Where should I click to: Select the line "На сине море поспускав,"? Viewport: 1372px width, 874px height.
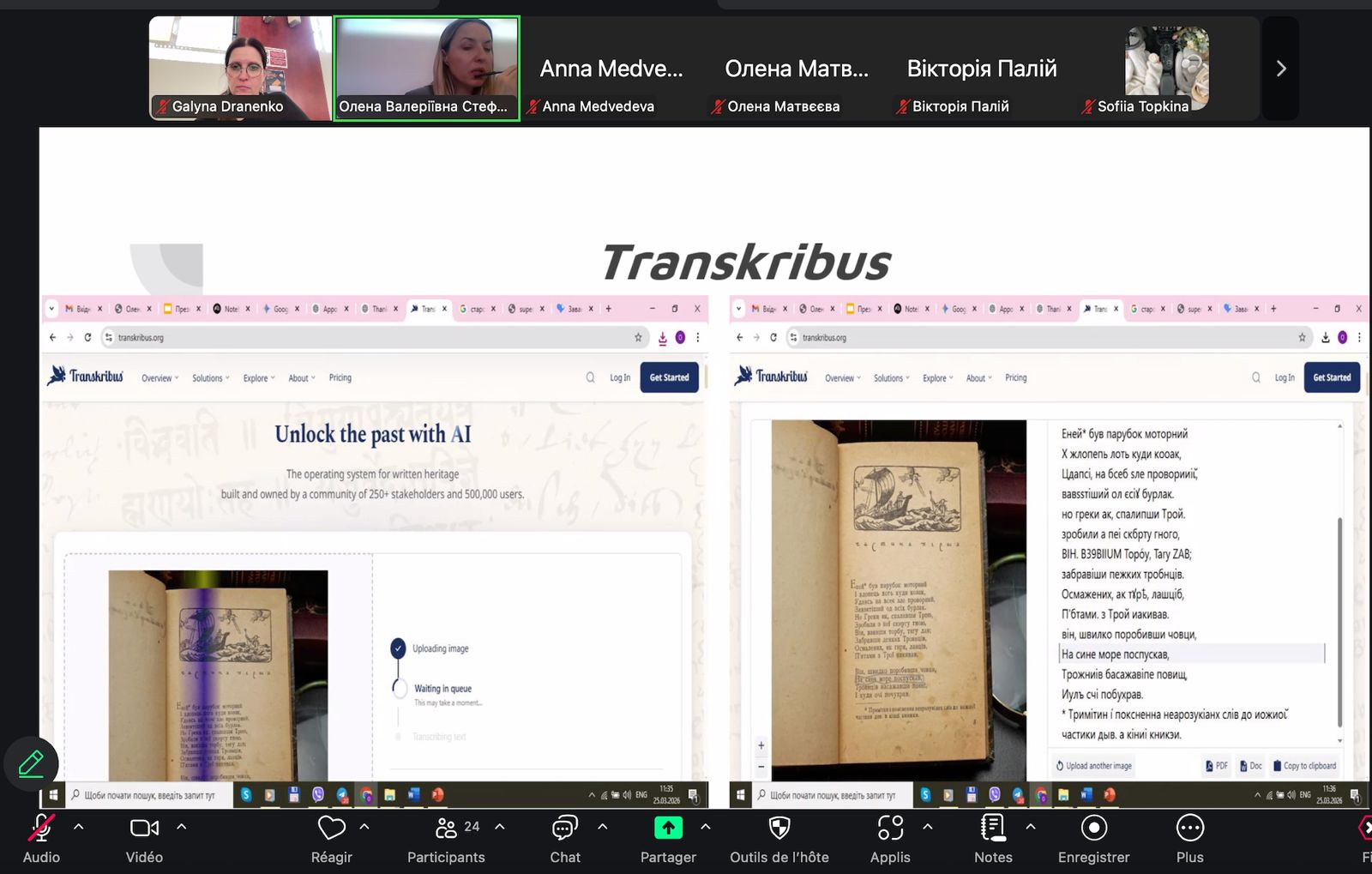(1192, 654)
